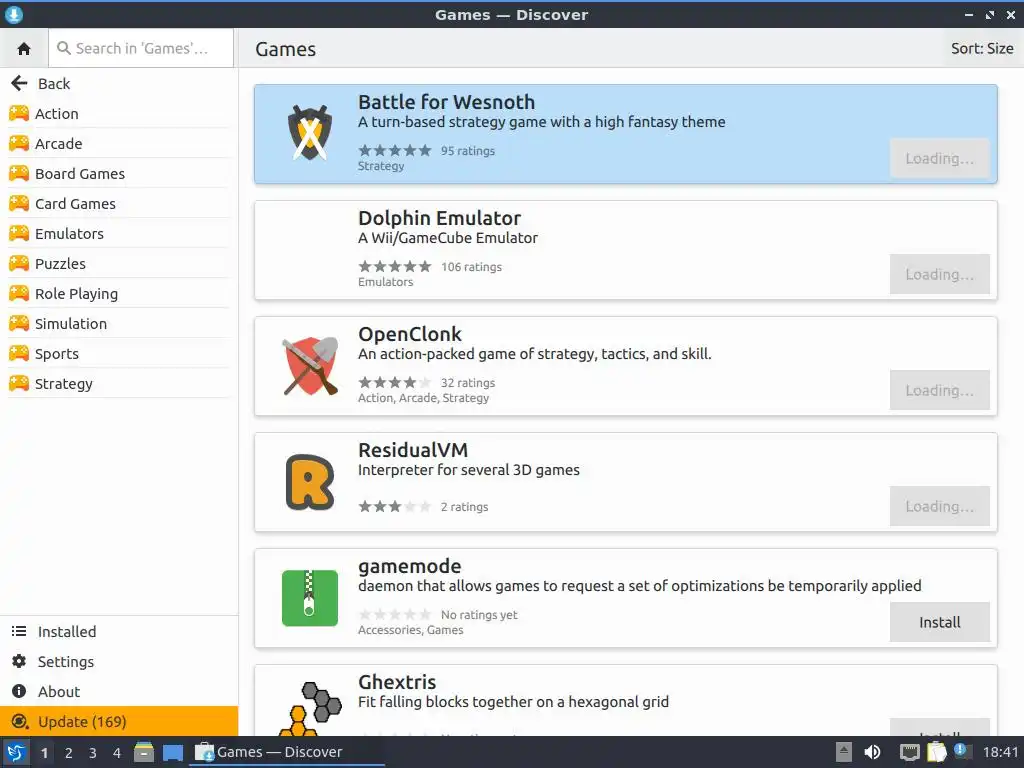
Task: Open the Dolphin Emulator title
Action: tap(440, 218)
